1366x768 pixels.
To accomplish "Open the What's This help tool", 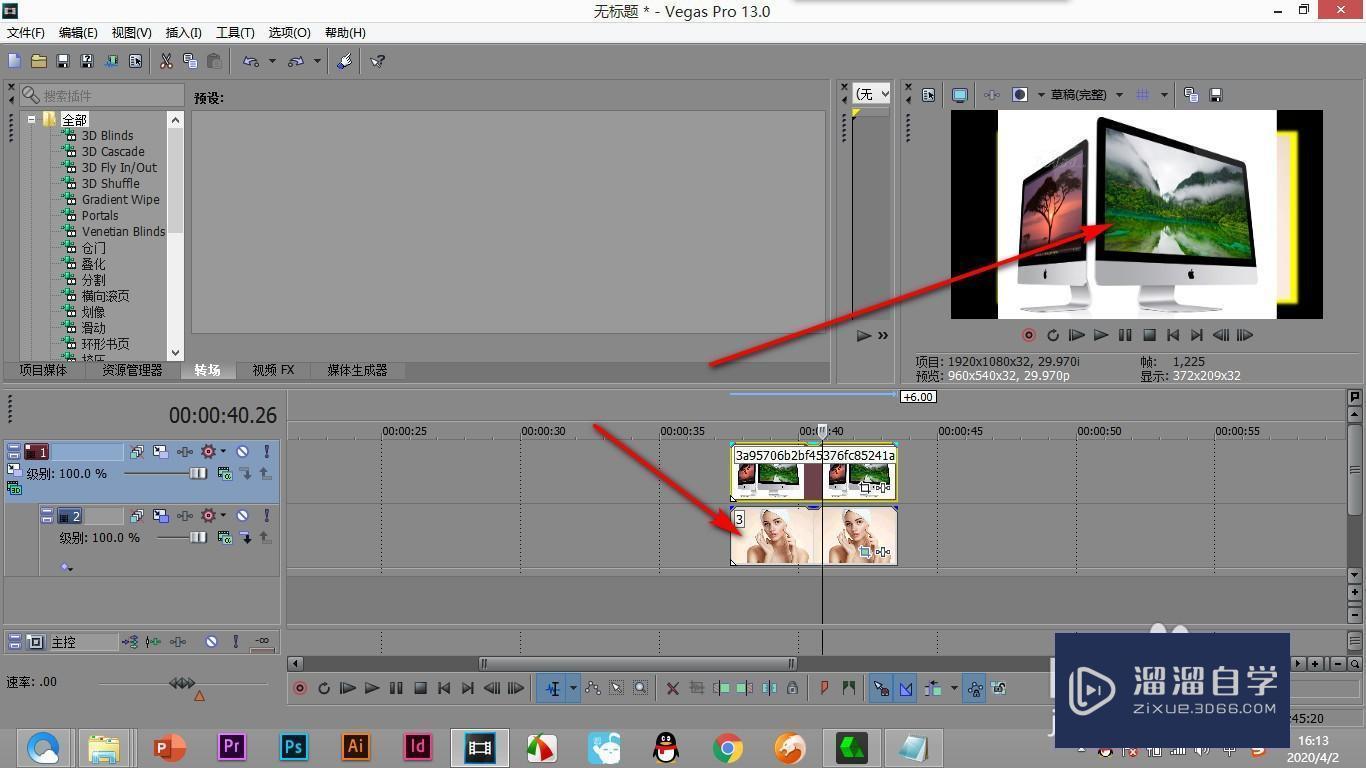I will pos(378,61).
